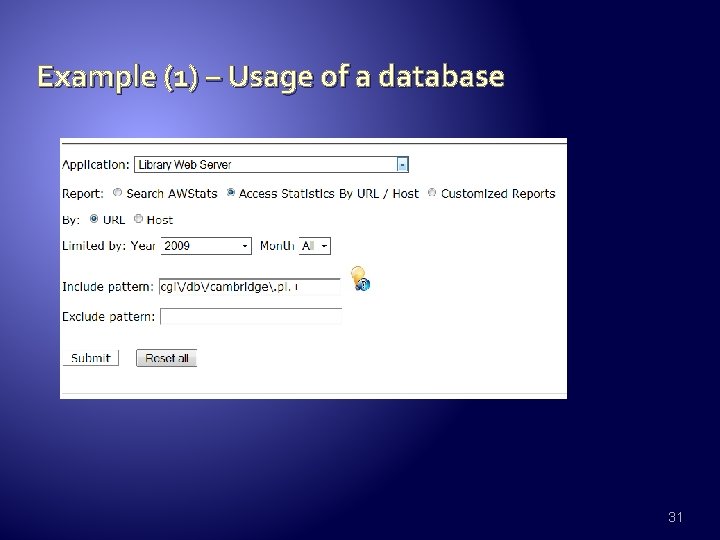The width and height of the screenshot is (720, 540).
Task: Select the Search AWStats report option
Action: tap(118, 193)
